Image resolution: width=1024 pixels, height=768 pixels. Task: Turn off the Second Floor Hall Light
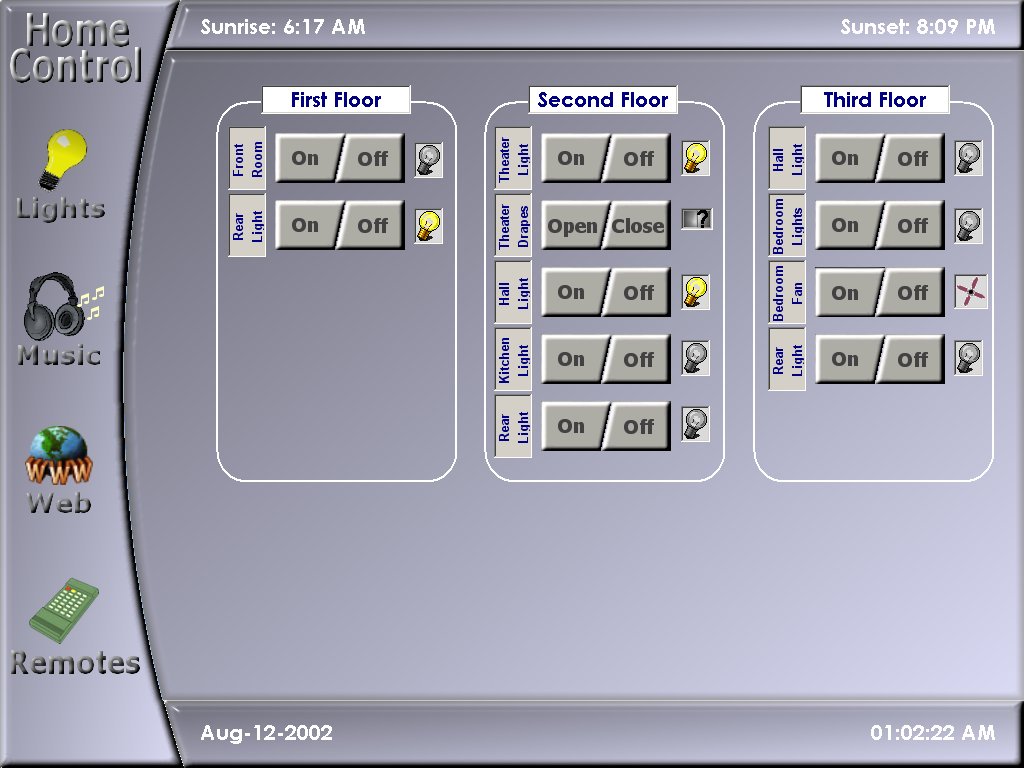point(639,293)
